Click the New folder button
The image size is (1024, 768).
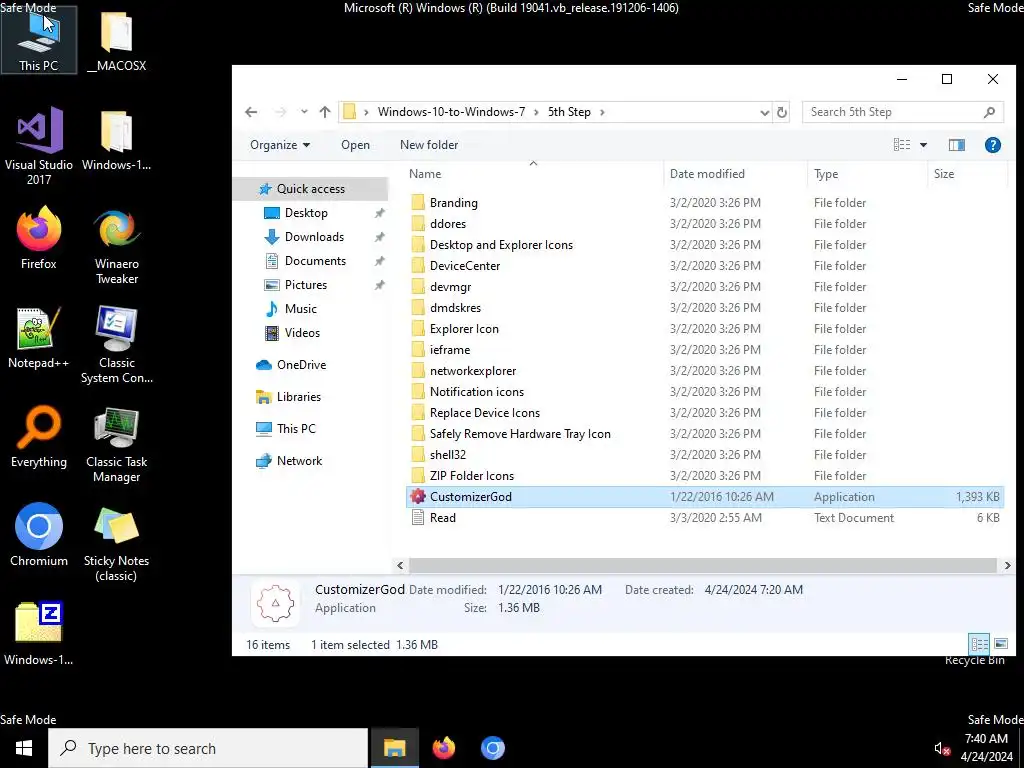click(429, 145)
